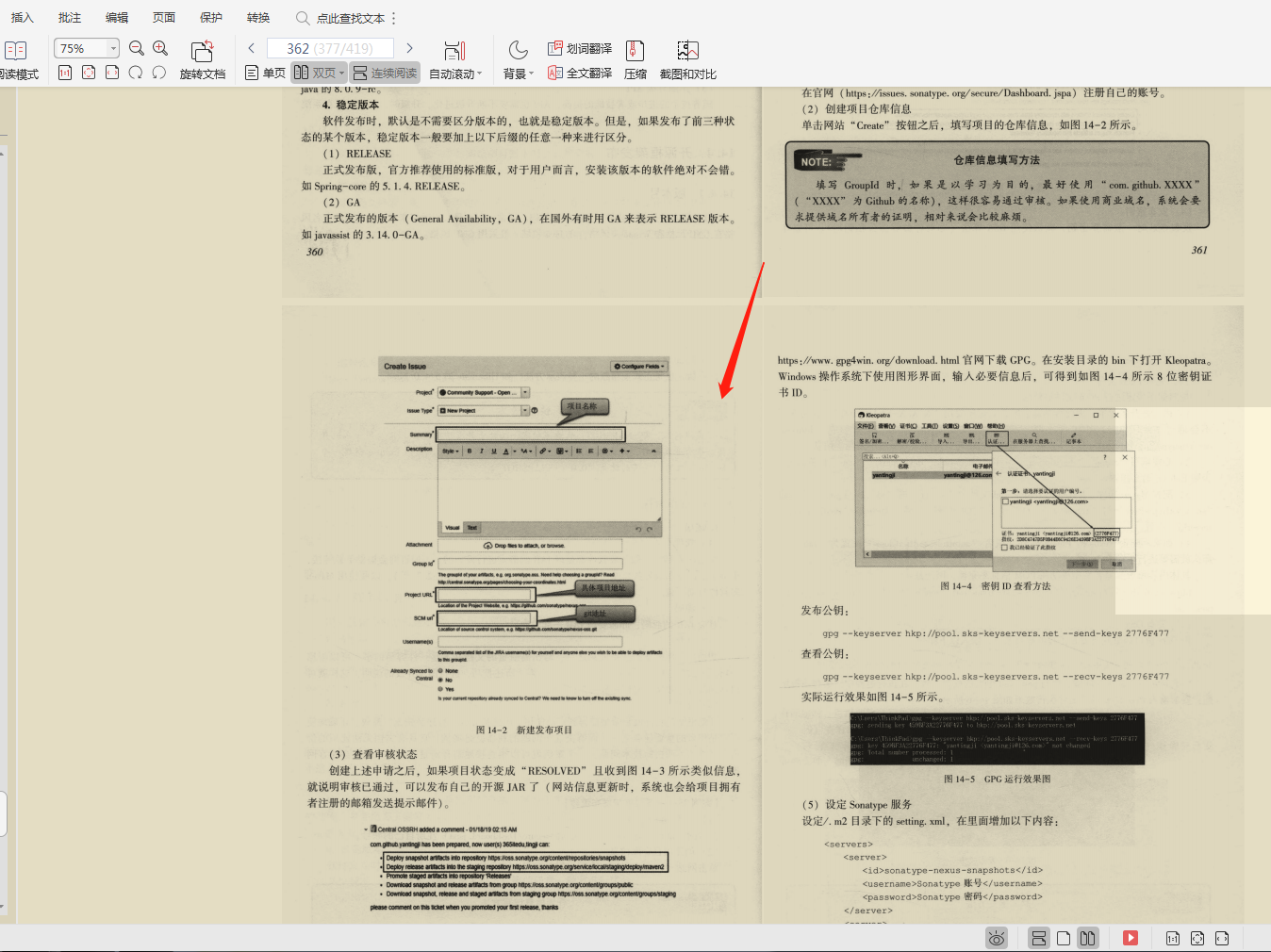Open the 压缩 PDF compress tool
Screen dimensions: 1271x952
(635, 58)
